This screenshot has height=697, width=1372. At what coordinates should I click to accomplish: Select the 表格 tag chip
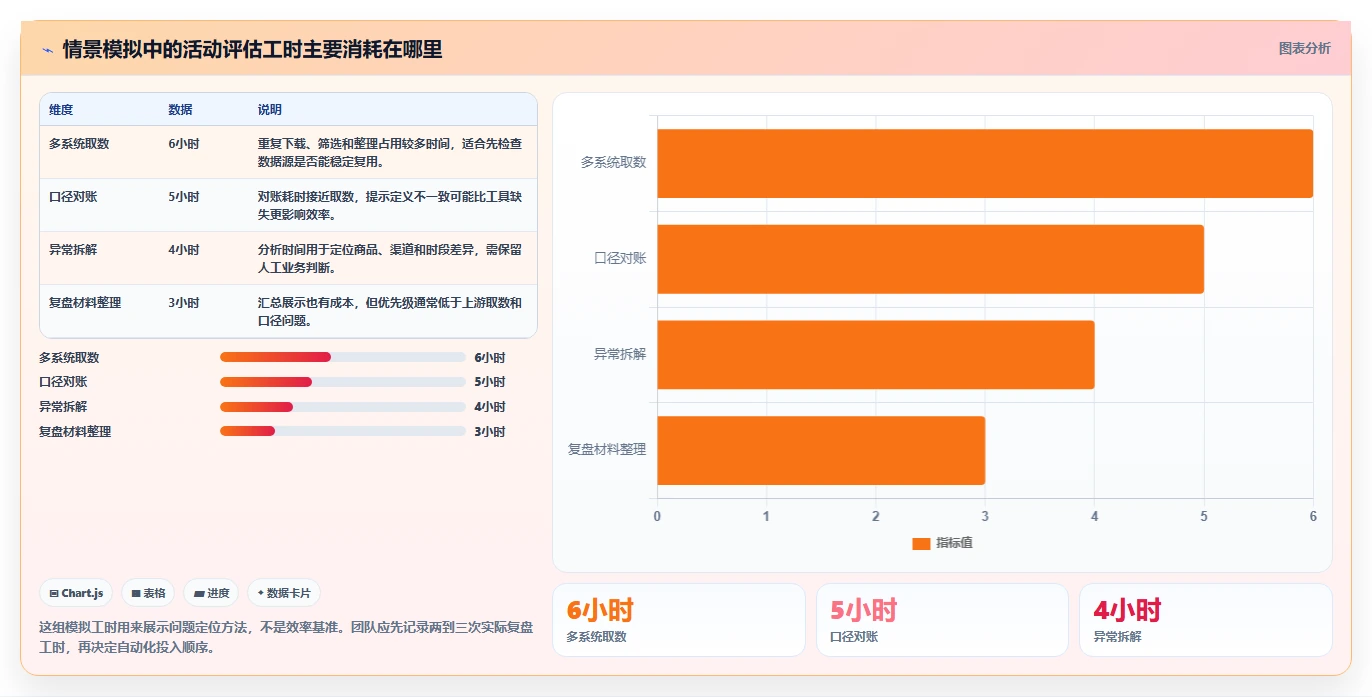(x=148, y=593)
